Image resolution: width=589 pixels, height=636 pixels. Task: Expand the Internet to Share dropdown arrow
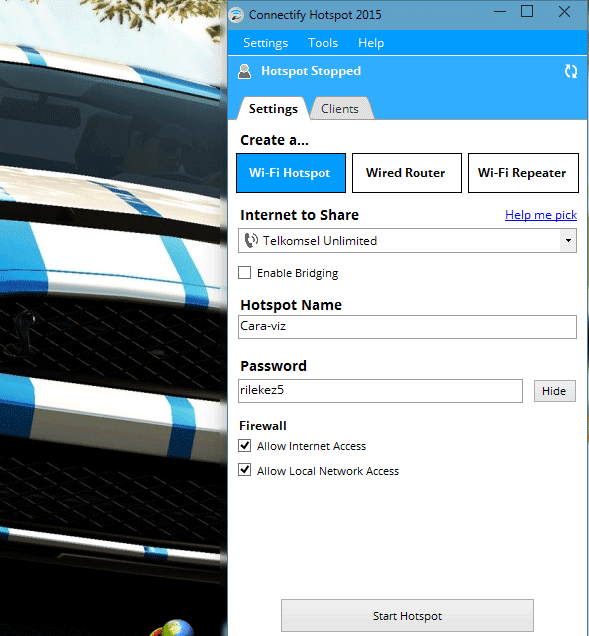point(568,241)
